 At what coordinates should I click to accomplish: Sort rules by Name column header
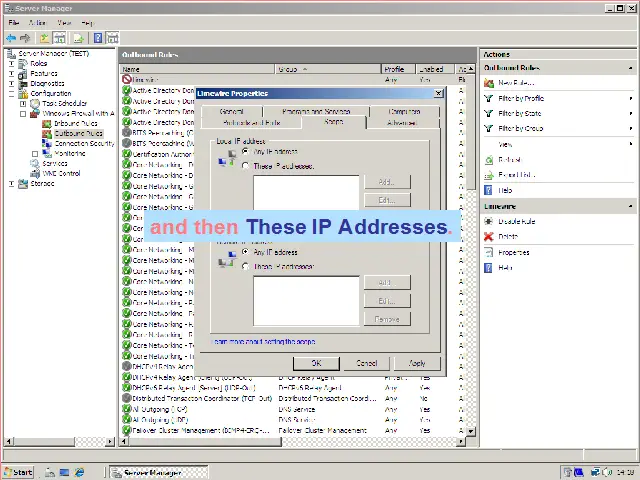(198, 69)
